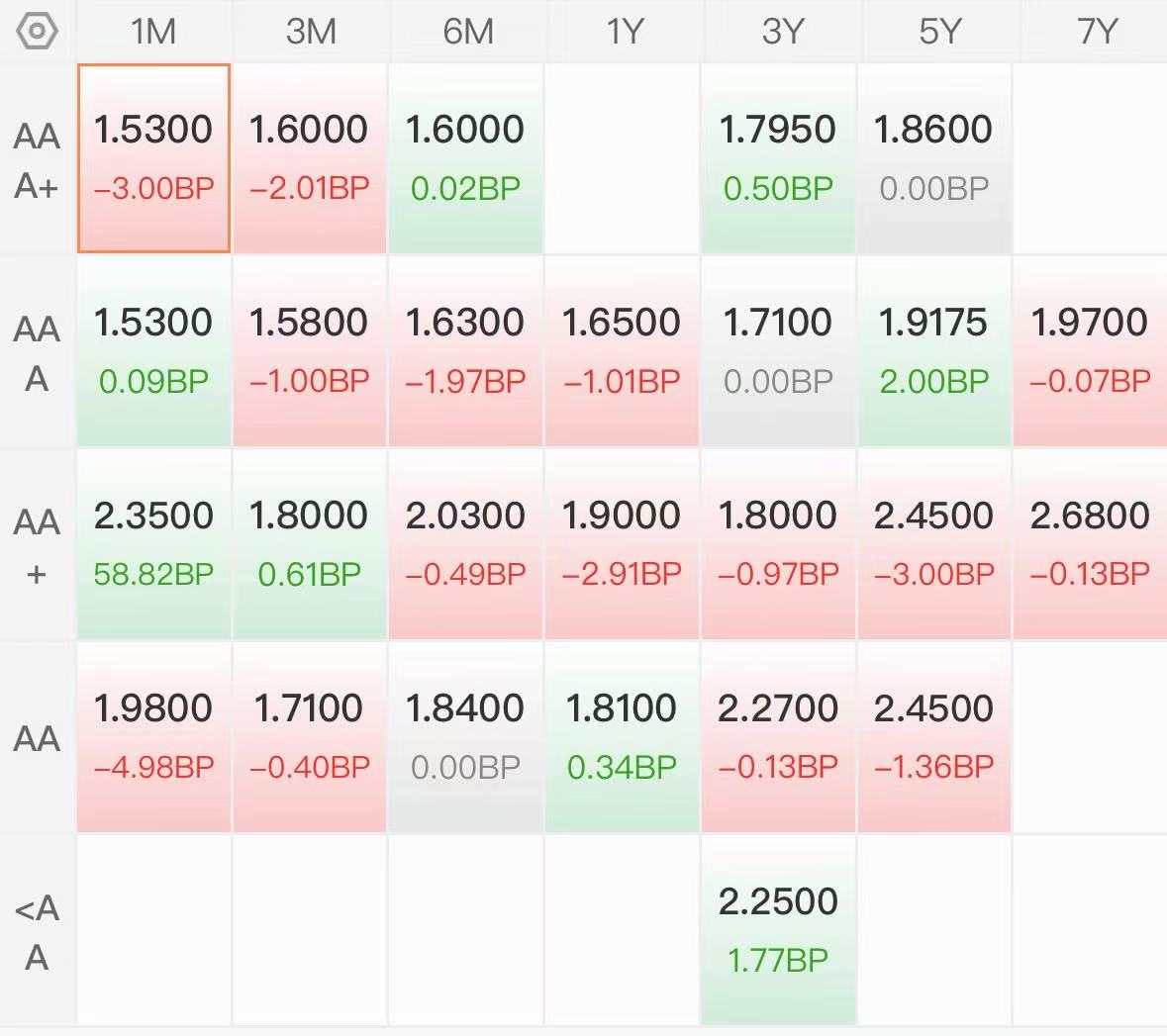Open the AA+ 1M cell with 58.82BP

(x=153, y=544)
